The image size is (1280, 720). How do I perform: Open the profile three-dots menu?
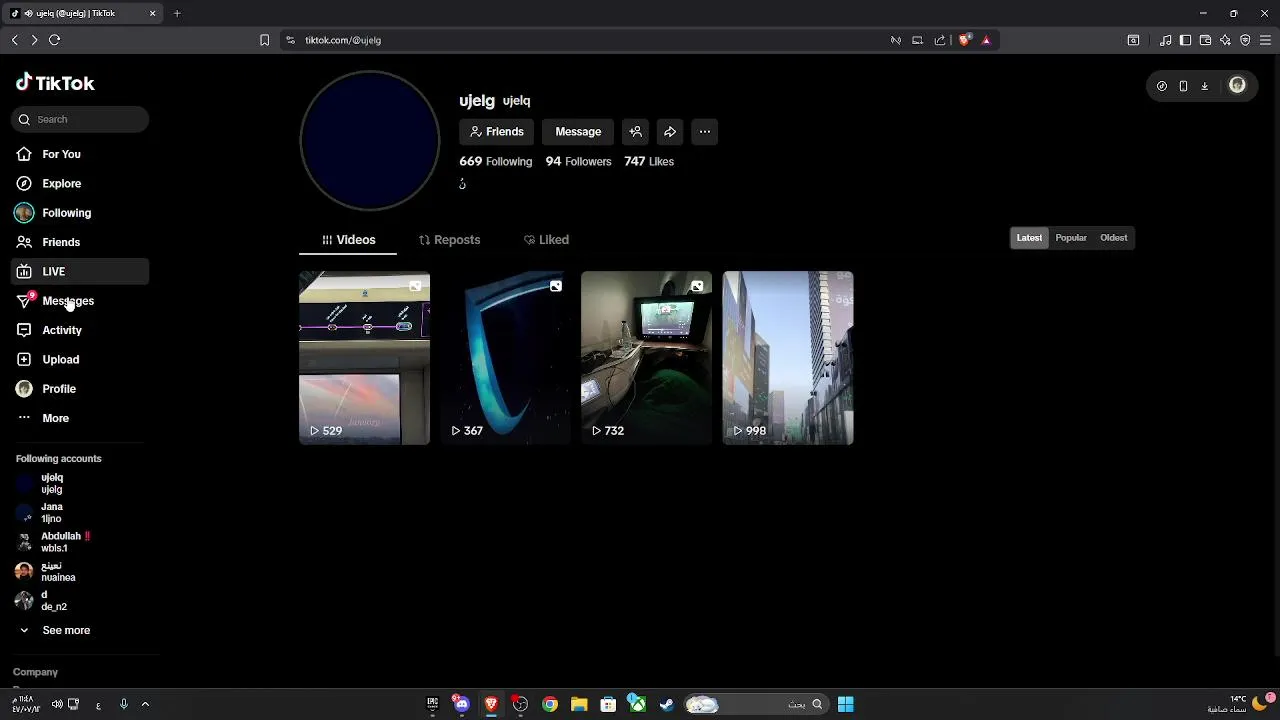[705, 132]
